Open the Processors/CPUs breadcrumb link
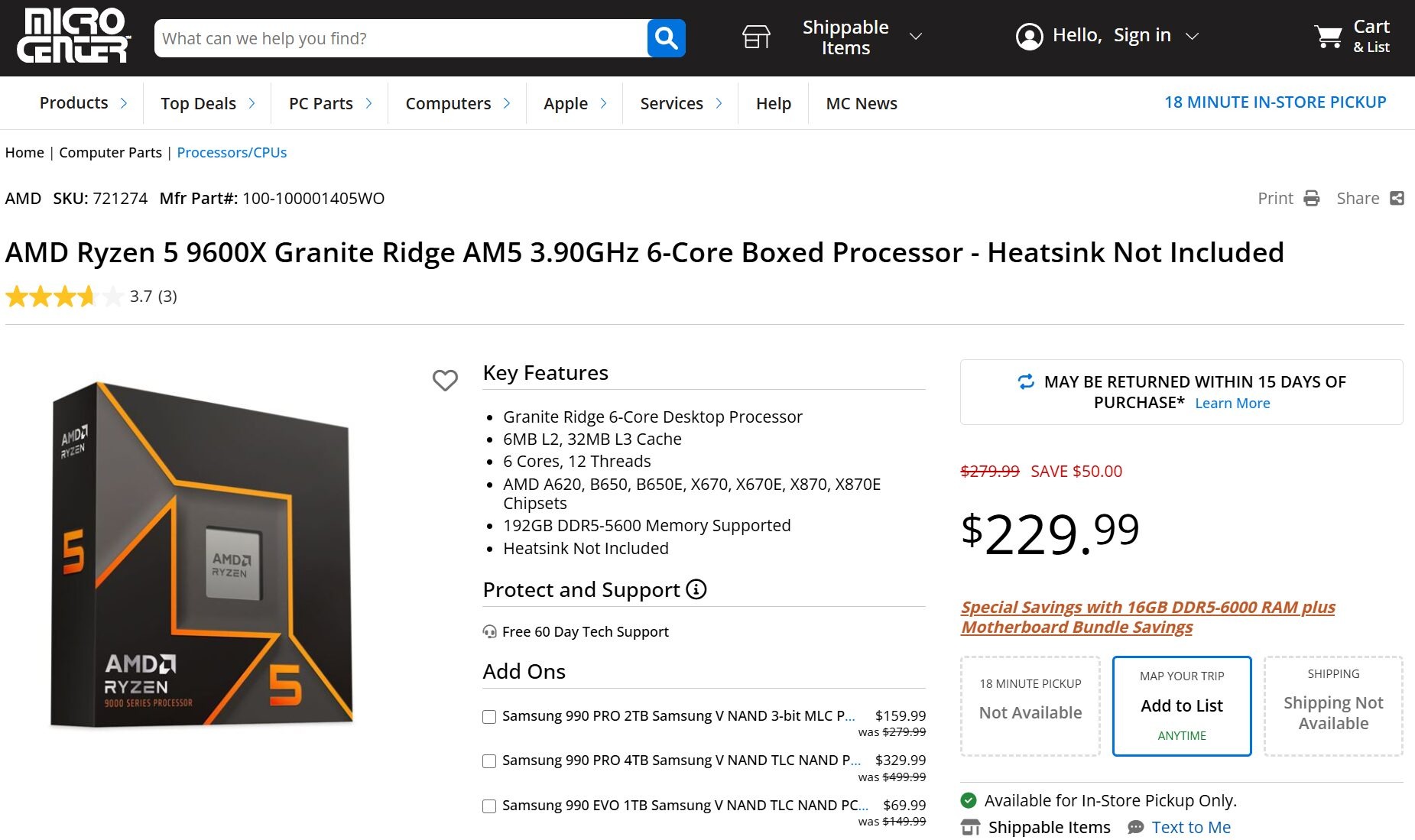The height and width of the screenshot is (840, 1415). click(x=232, y=152)
